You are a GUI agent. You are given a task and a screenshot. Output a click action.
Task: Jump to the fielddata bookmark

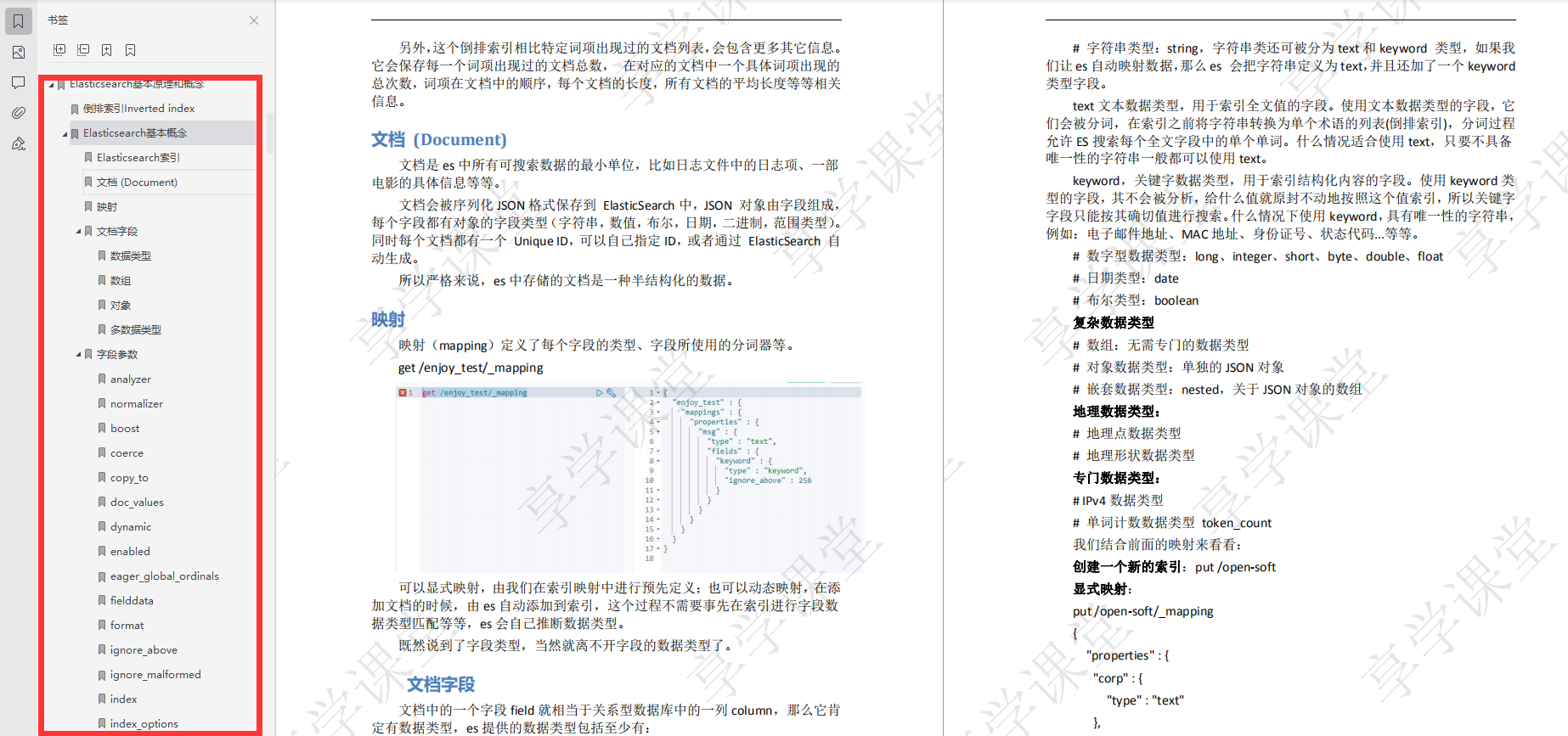(132, 601)
